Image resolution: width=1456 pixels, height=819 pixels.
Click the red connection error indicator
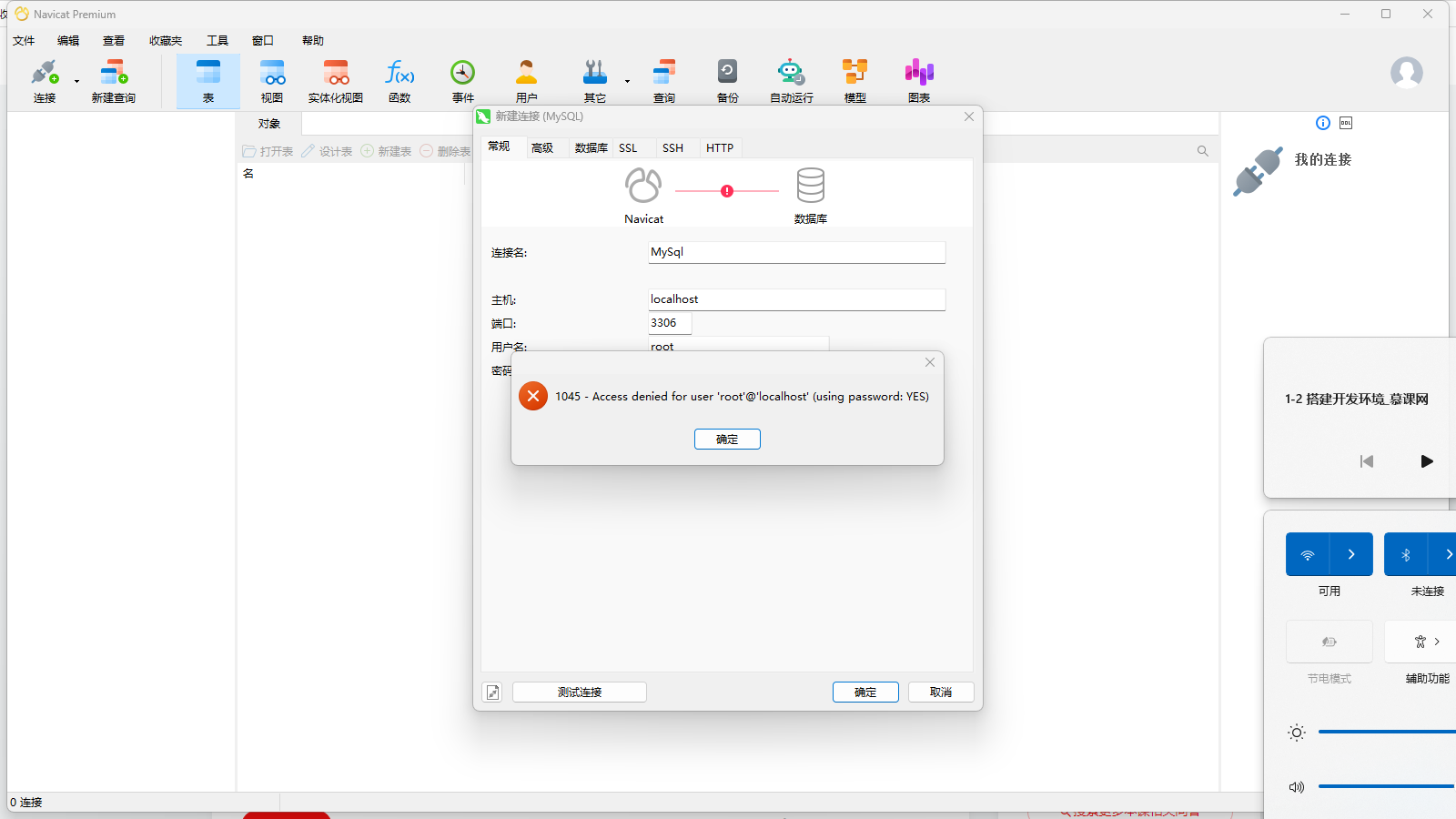tap(727, 191)
